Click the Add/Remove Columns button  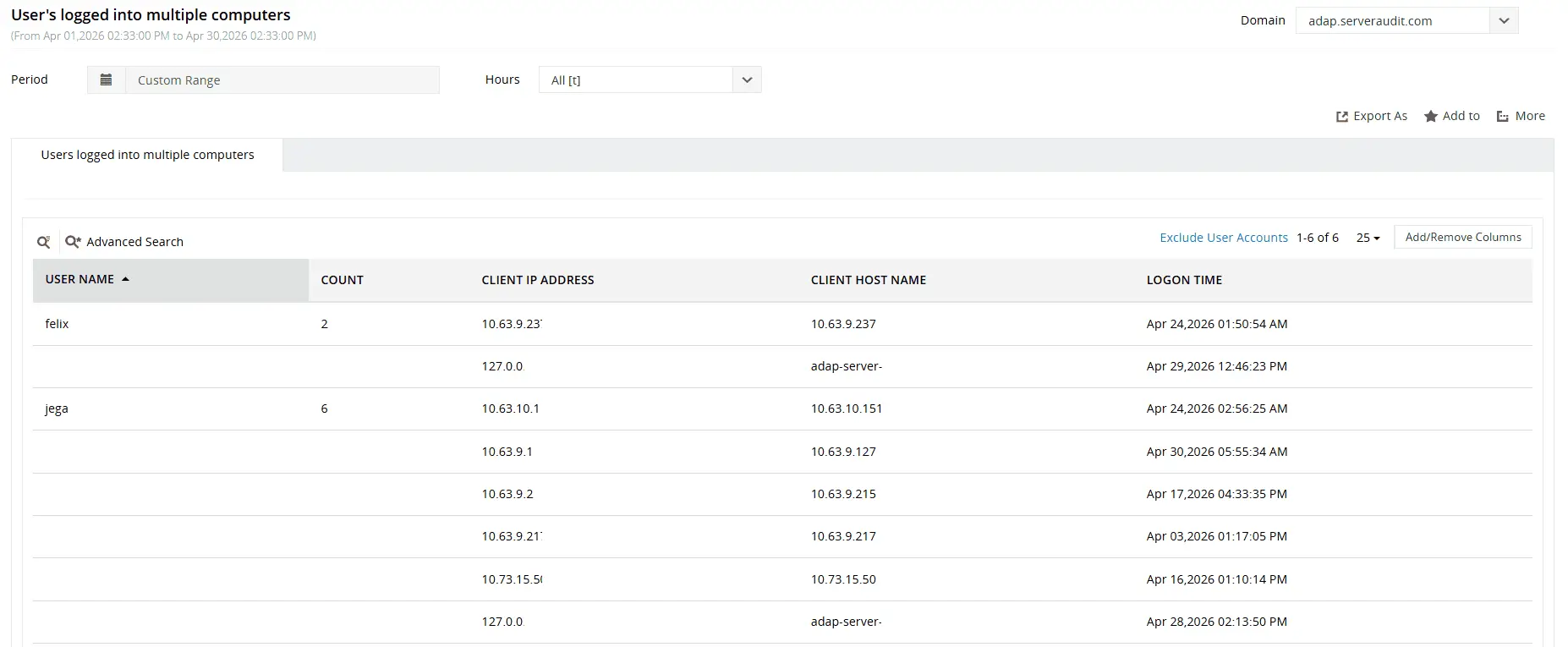(1463, 238)
